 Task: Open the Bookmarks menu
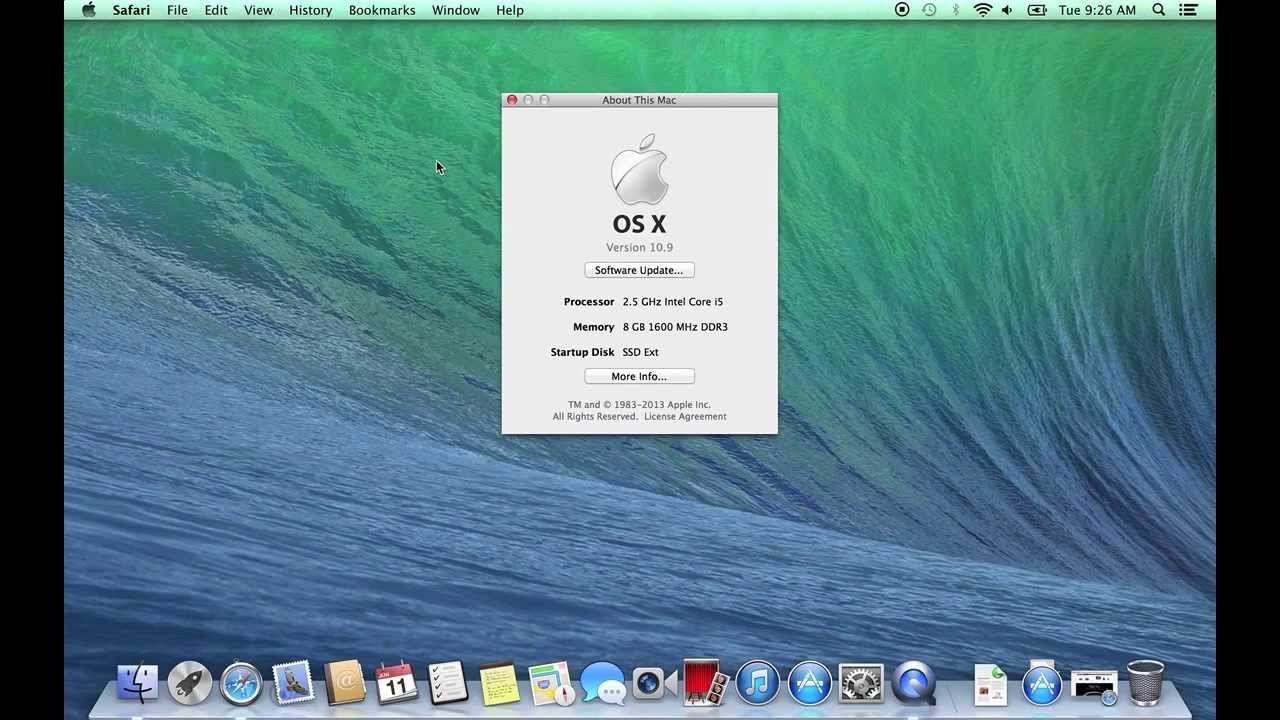(382, 10)
